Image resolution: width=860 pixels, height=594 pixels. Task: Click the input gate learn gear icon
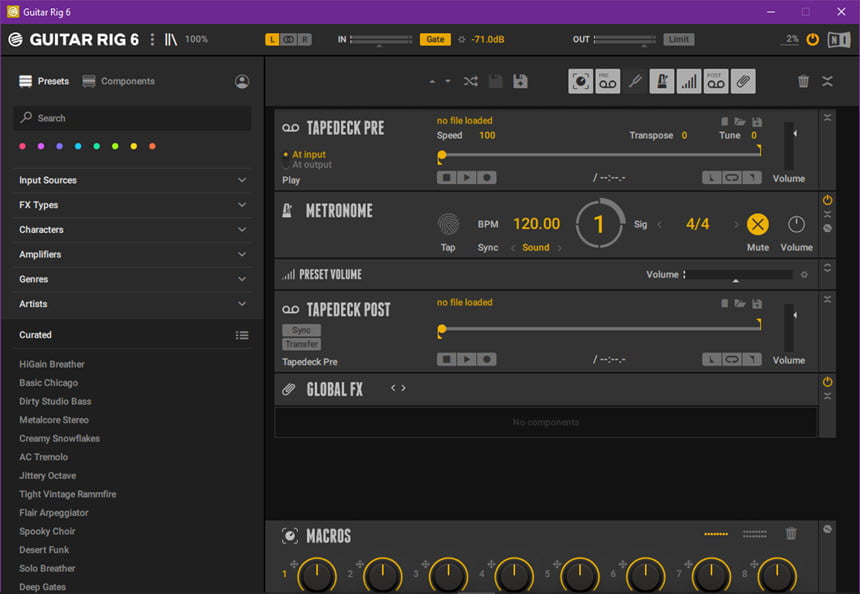(462, 39)
